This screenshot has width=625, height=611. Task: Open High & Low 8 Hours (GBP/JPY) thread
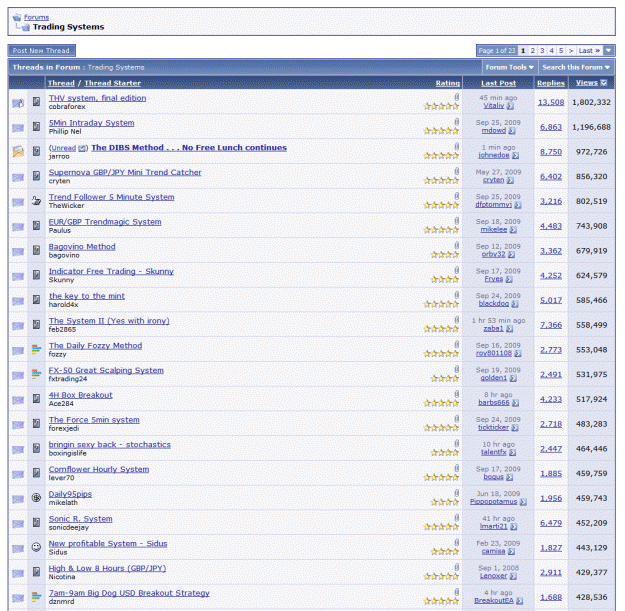[107, 568]
